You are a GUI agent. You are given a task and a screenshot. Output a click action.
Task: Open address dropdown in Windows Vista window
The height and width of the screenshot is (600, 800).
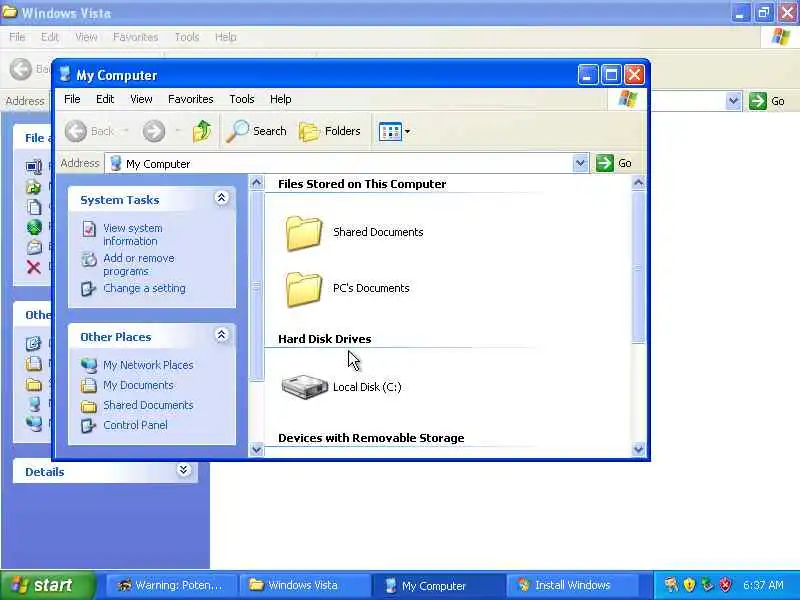pos(733,101)
